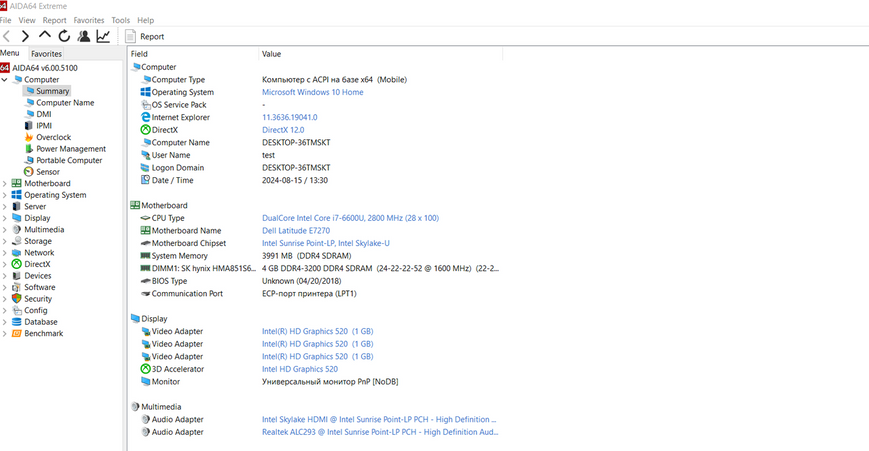
Task: Expand the Storage tree node
Action: tap(4, 241)
